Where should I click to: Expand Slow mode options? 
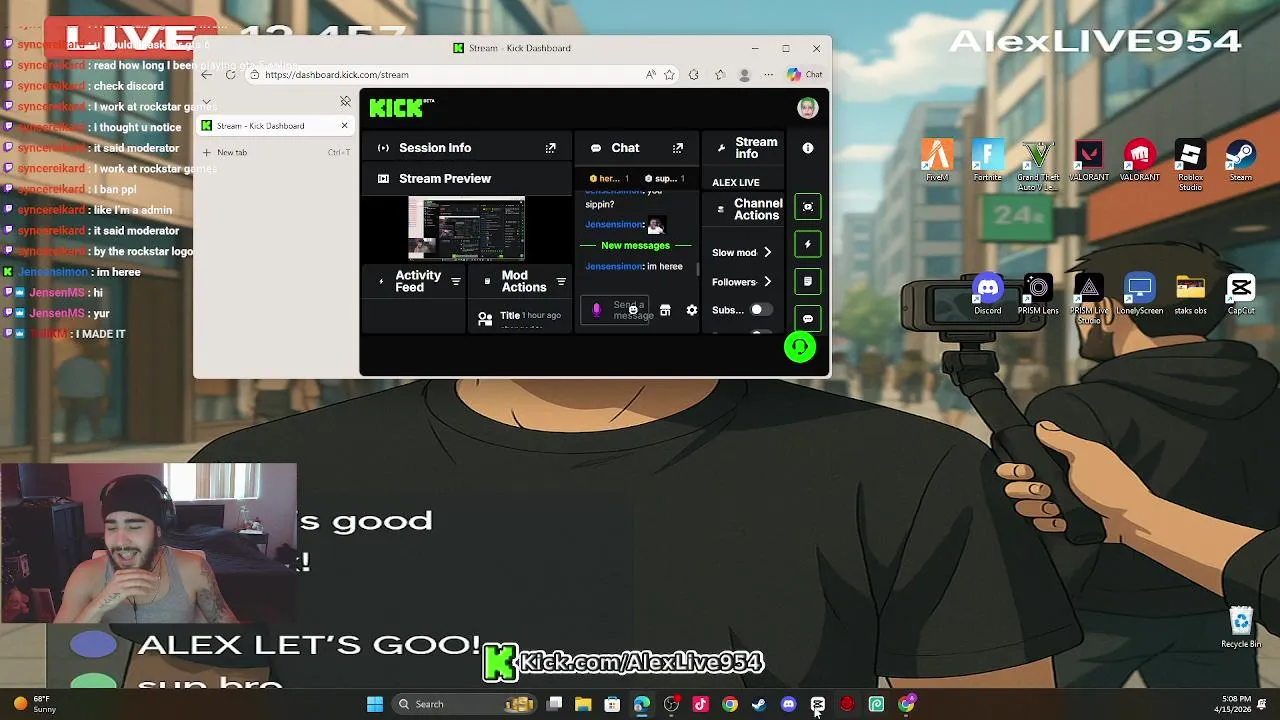point(767,253)
